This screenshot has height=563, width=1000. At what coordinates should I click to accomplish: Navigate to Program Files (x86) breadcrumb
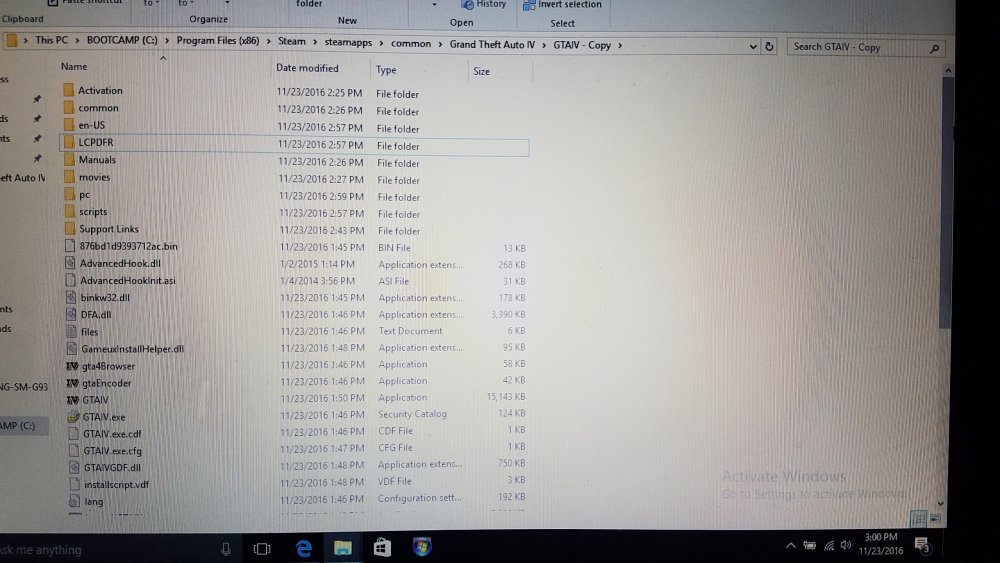click(217, 41)
